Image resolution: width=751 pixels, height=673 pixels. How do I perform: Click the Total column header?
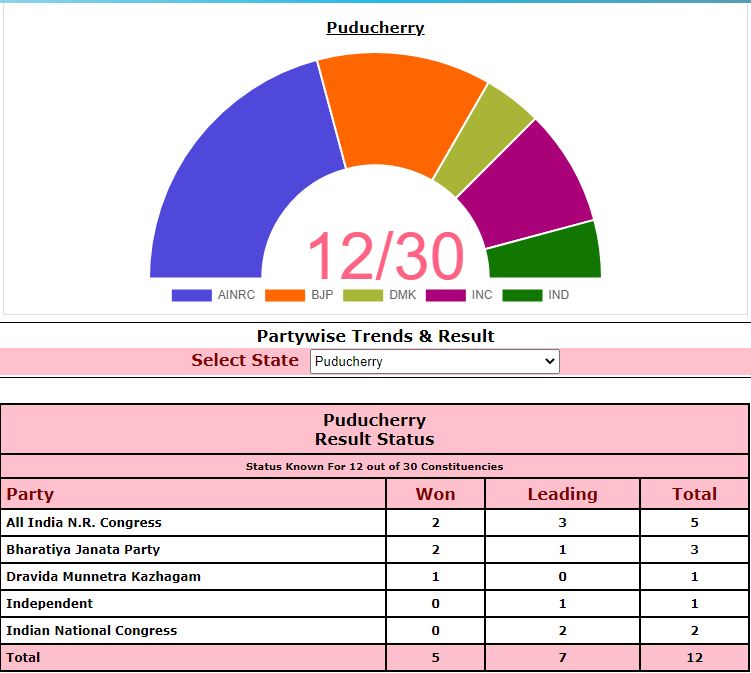pyautogui.click(x=694, y=494)
